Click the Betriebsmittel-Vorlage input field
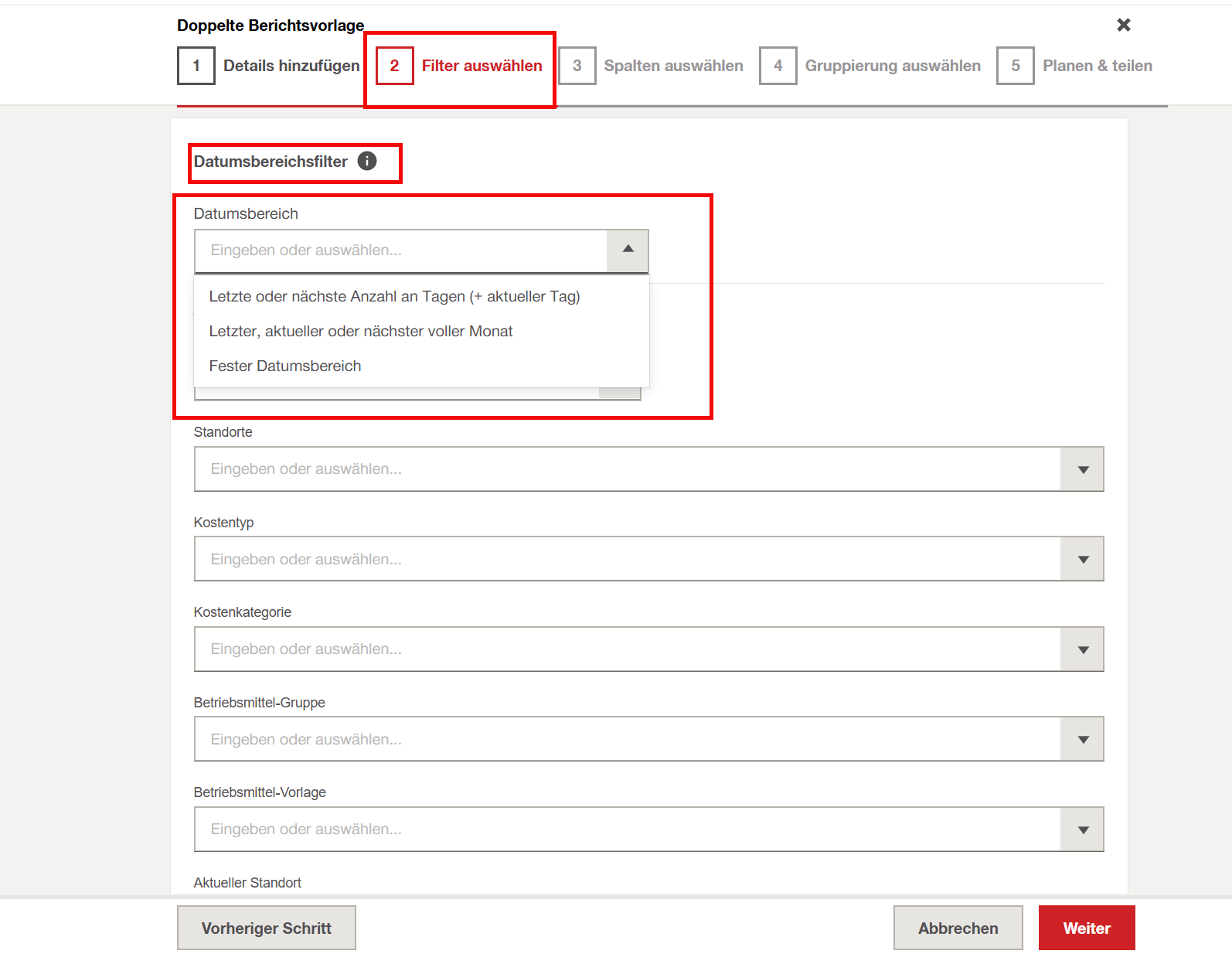The image size is (1232, 954). click(x=627, y=830)
